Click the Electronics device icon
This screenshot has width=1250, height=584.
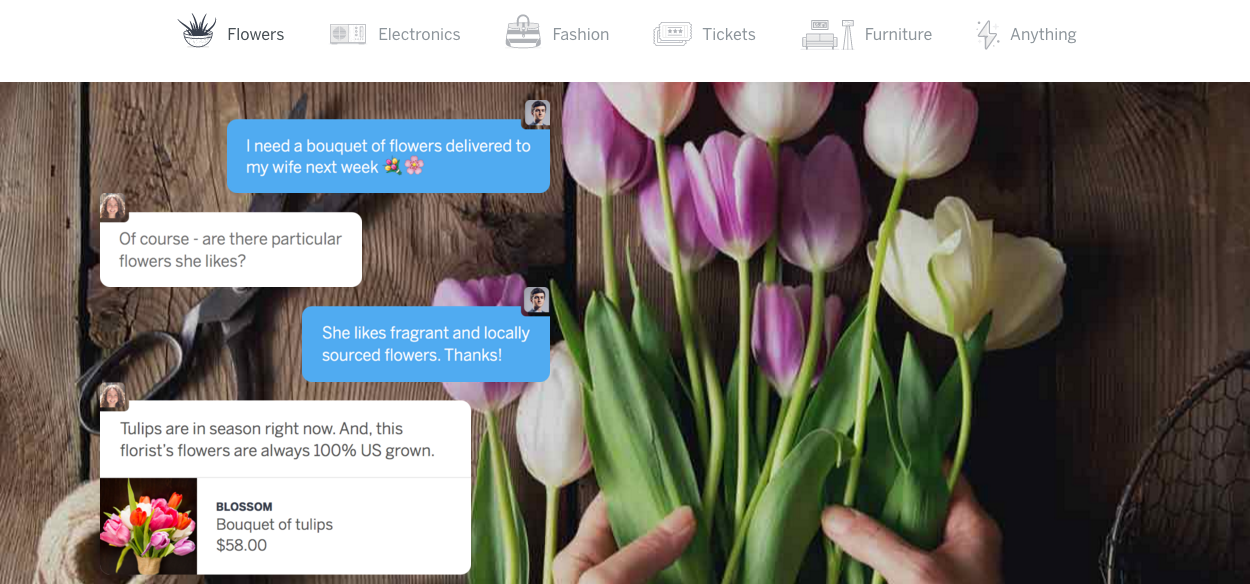348,34
